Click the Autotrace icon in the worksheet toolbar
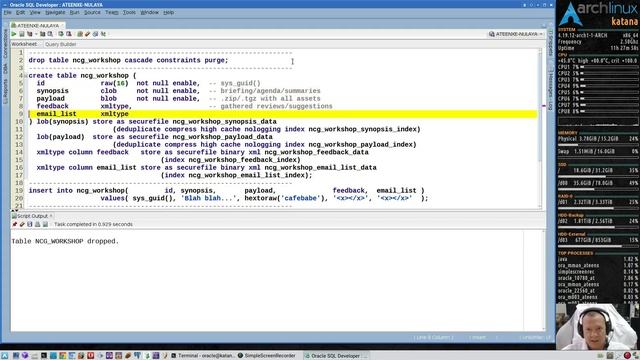 (x=42, y=34)
